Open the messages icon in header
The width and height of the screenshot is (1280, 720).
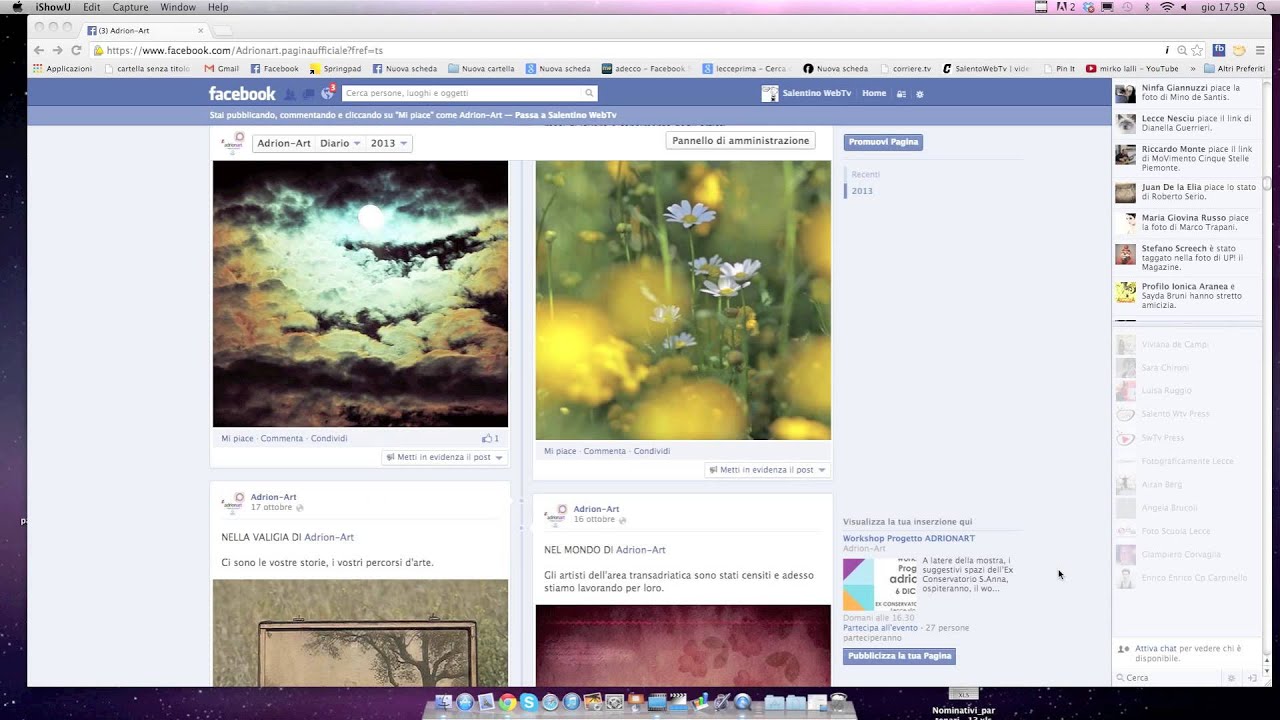pos(308,94)
